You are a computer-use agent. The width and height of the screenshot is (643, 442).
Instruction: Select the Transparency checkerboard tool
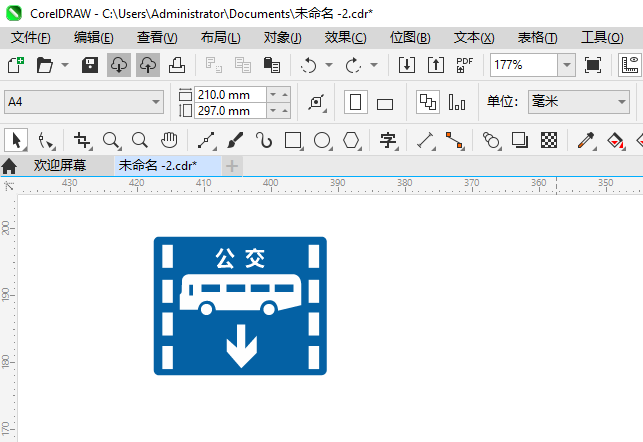pos(549,140)
